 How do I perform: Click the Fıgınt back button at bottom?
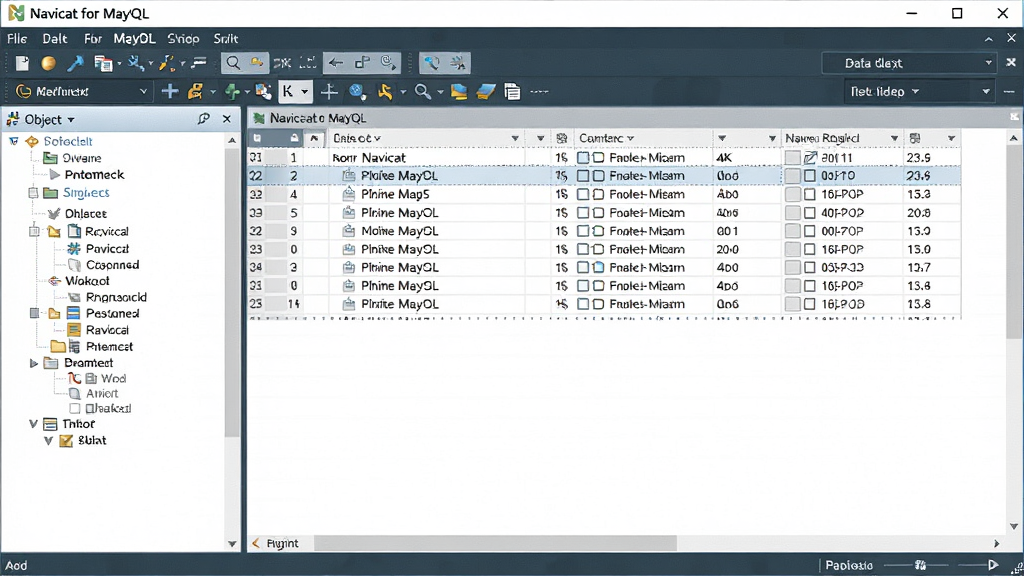275,543
